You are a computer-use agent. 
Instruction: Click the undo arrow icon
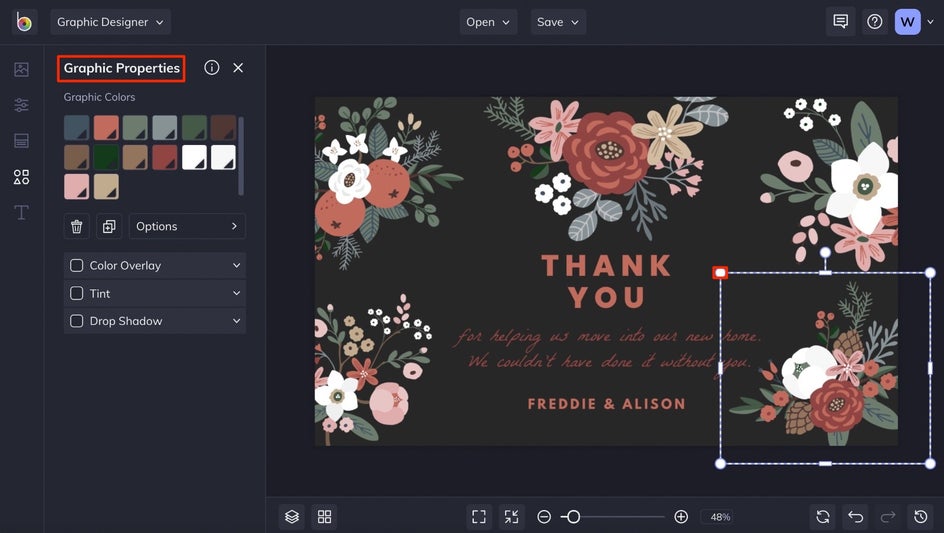[855, 517]
